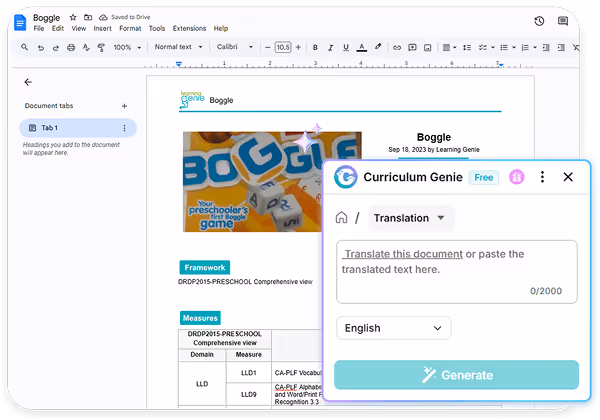Close the Curriculum Genie panel

pyautogui.click(x=568, y=177)
